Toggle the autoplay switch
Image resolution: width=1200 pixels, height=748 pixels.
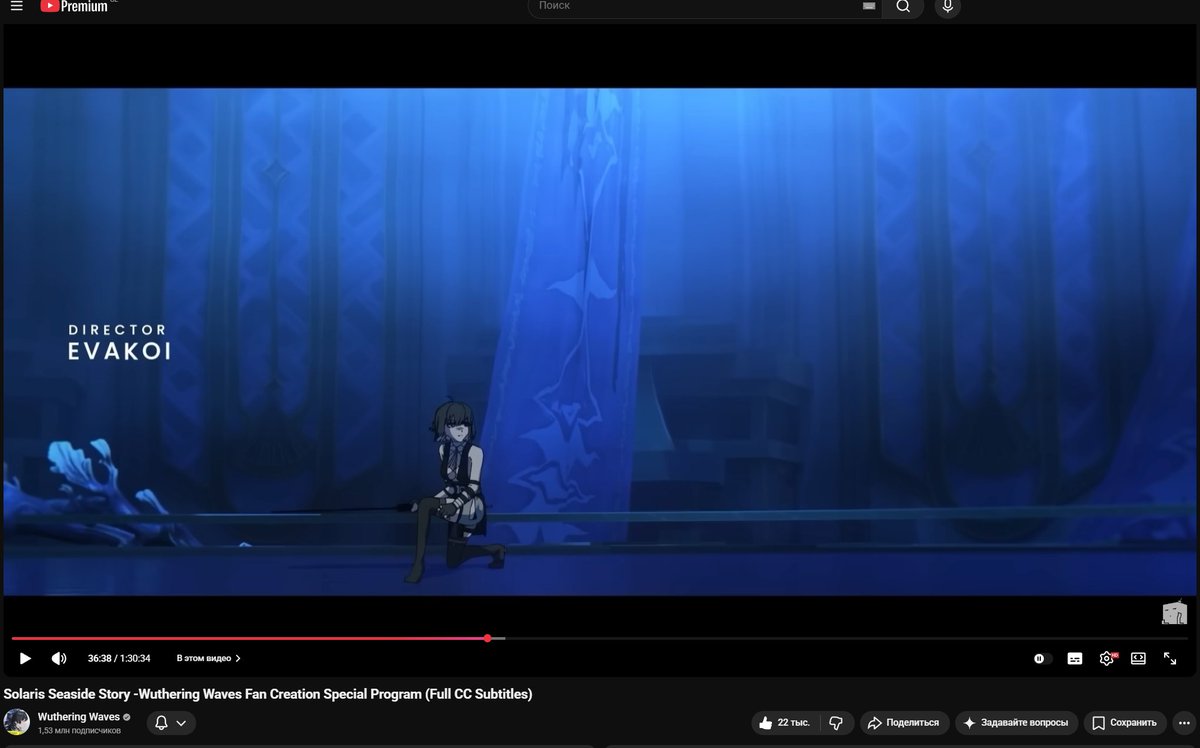tap(1043, 659)
